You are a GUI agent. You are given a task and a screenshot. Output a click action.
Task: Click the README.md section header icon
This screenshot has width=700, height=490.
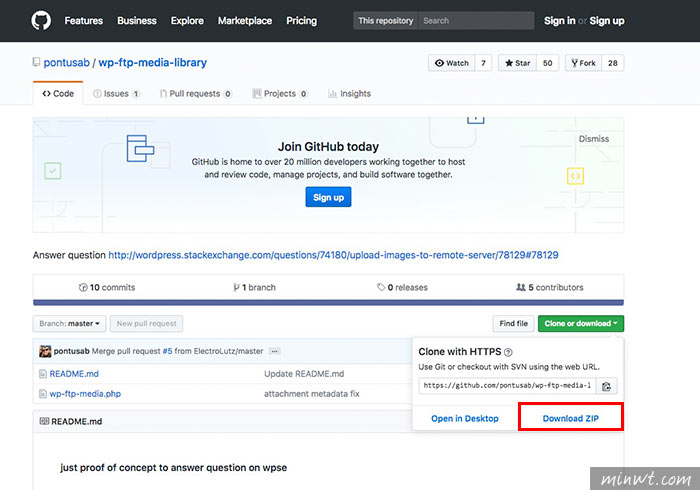click(44, 421)
